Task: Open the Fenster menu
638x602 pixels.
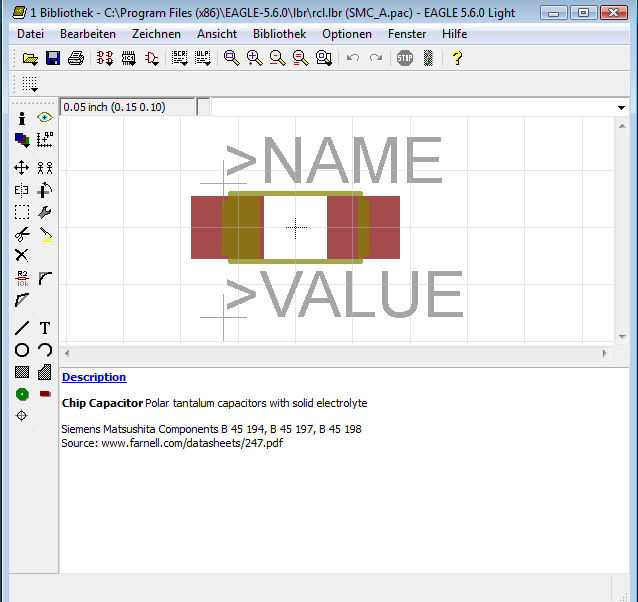Action: click(407, 34)
